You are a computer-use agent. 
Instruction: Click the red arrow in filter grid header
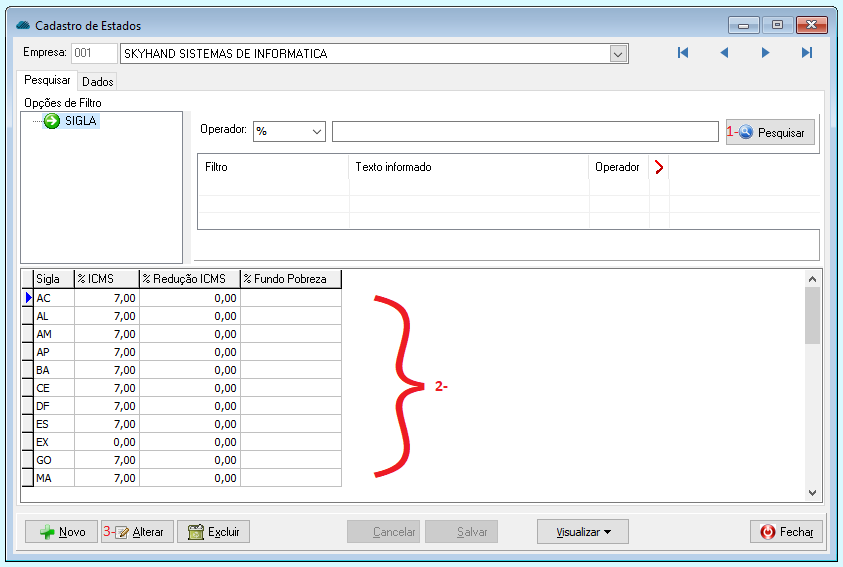click(x=658, y=168)
